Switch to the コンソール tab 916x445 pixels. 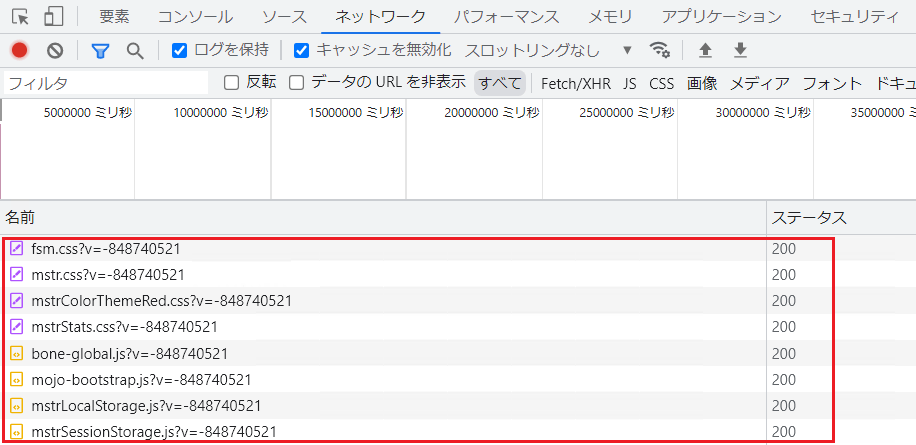[195, 16]
